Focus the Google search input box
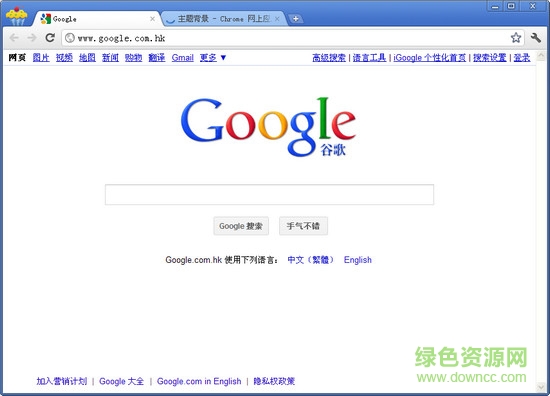 (x=269, y=194)
